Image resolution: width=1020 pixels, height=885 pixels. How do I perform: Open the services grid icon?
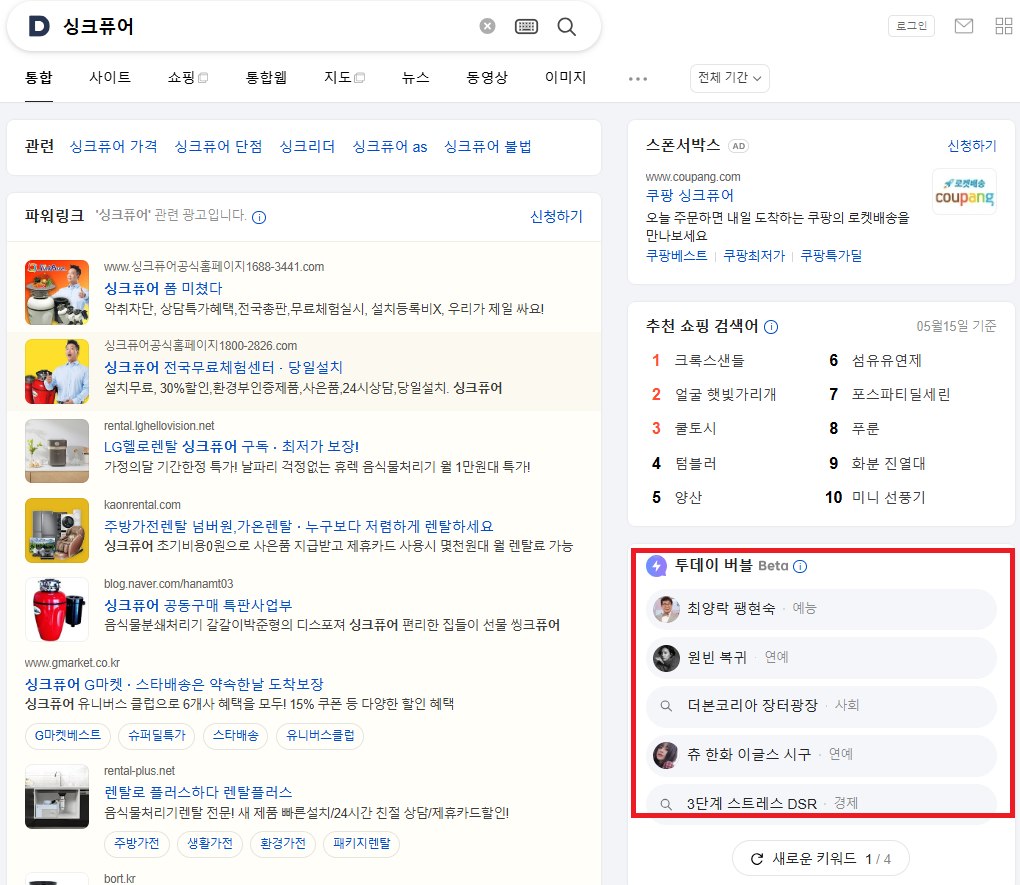tap(1004, 26)
